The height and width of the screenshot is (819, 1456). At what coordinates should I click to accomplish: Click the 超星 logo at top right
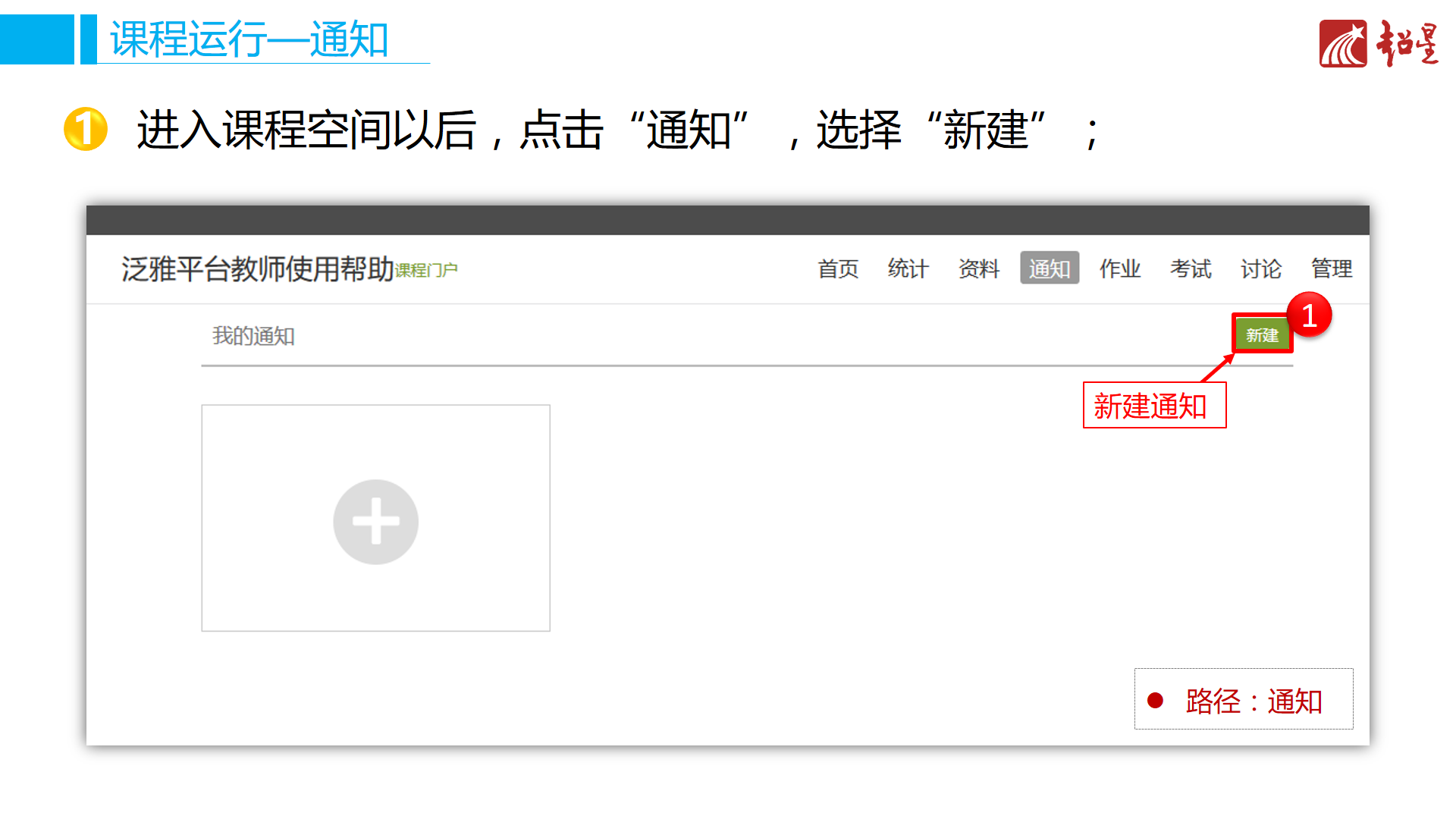point(1379,43)
